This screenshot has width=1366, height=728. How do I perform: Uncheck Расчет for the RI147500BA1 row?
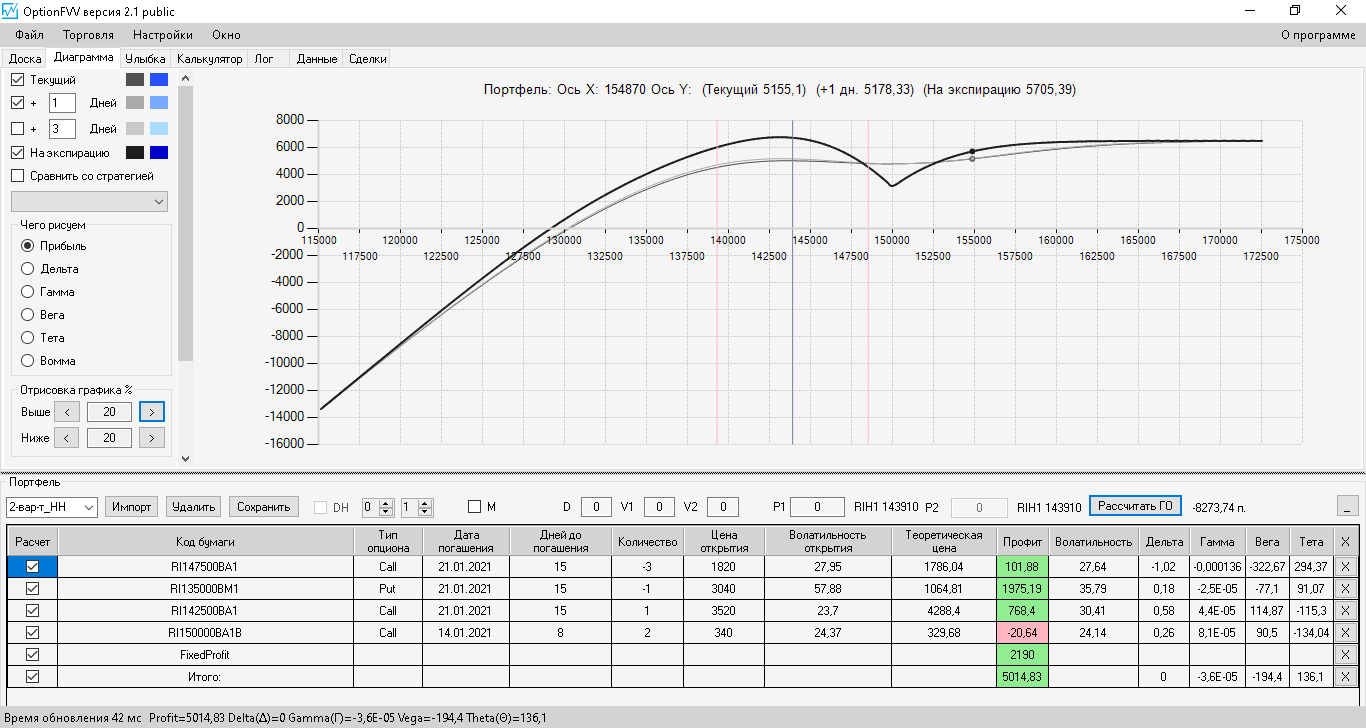32,566
